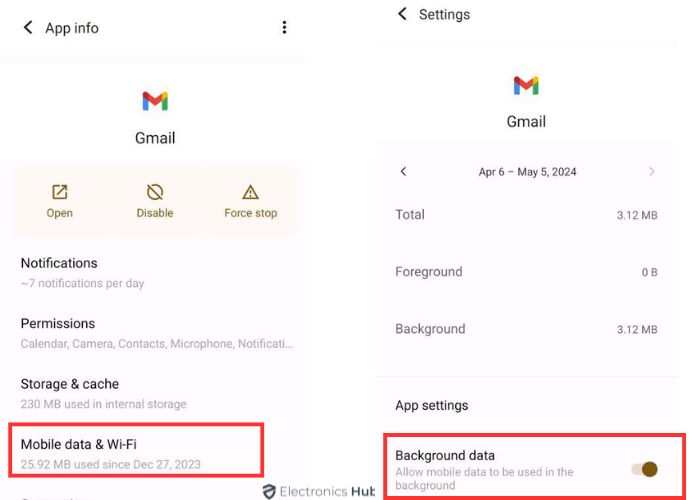Go back from the App info screen
This screenshot has width=700, height=500.
click(28, 28)
